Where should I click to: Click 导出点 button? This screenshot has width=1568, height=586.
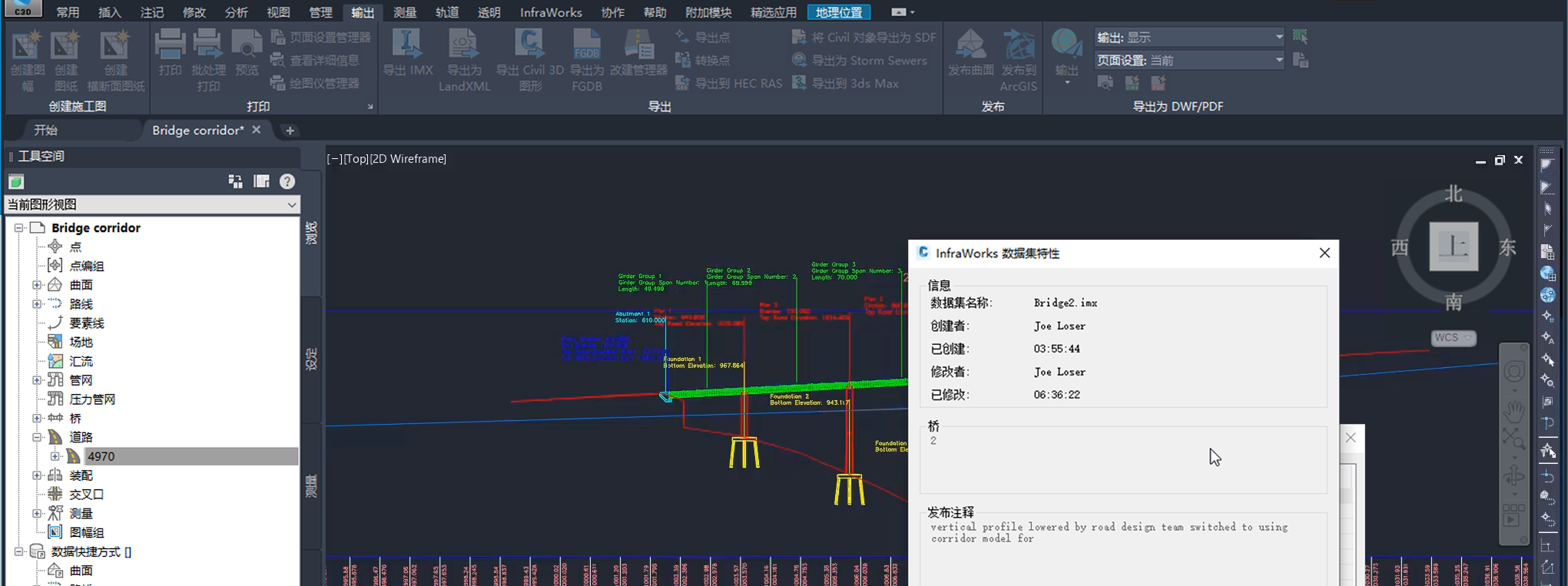(702, 37)
